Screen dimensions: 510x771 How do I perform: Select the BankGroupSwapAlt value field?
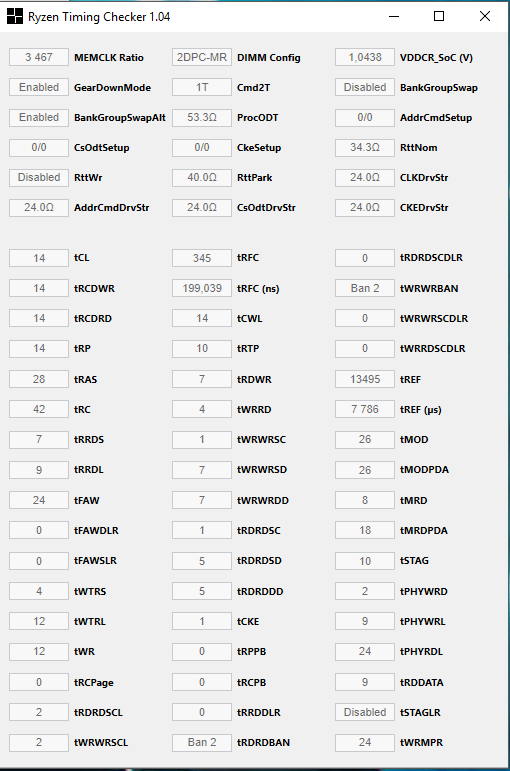pos(39,118)
